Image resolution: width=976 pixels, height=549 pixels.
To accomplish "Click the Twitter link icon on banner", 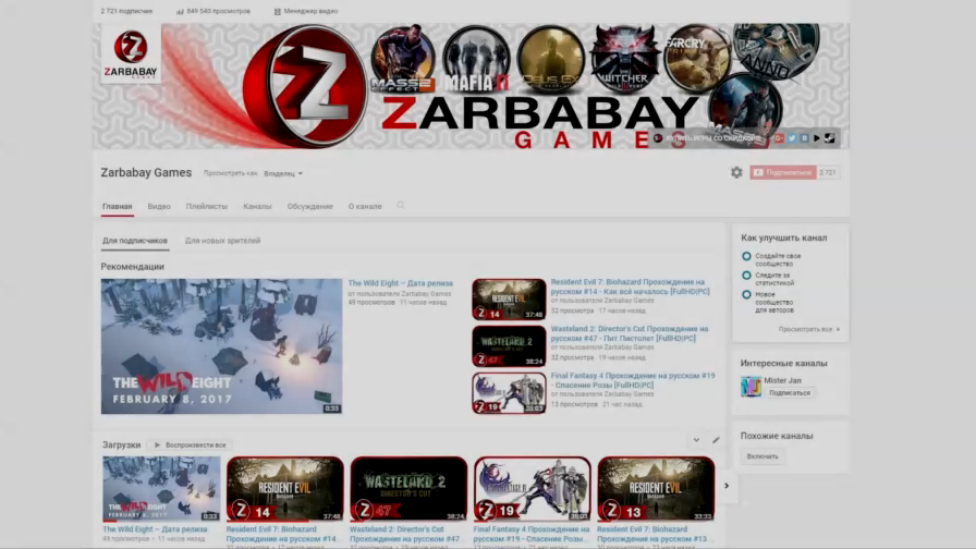I will (792, 138).
